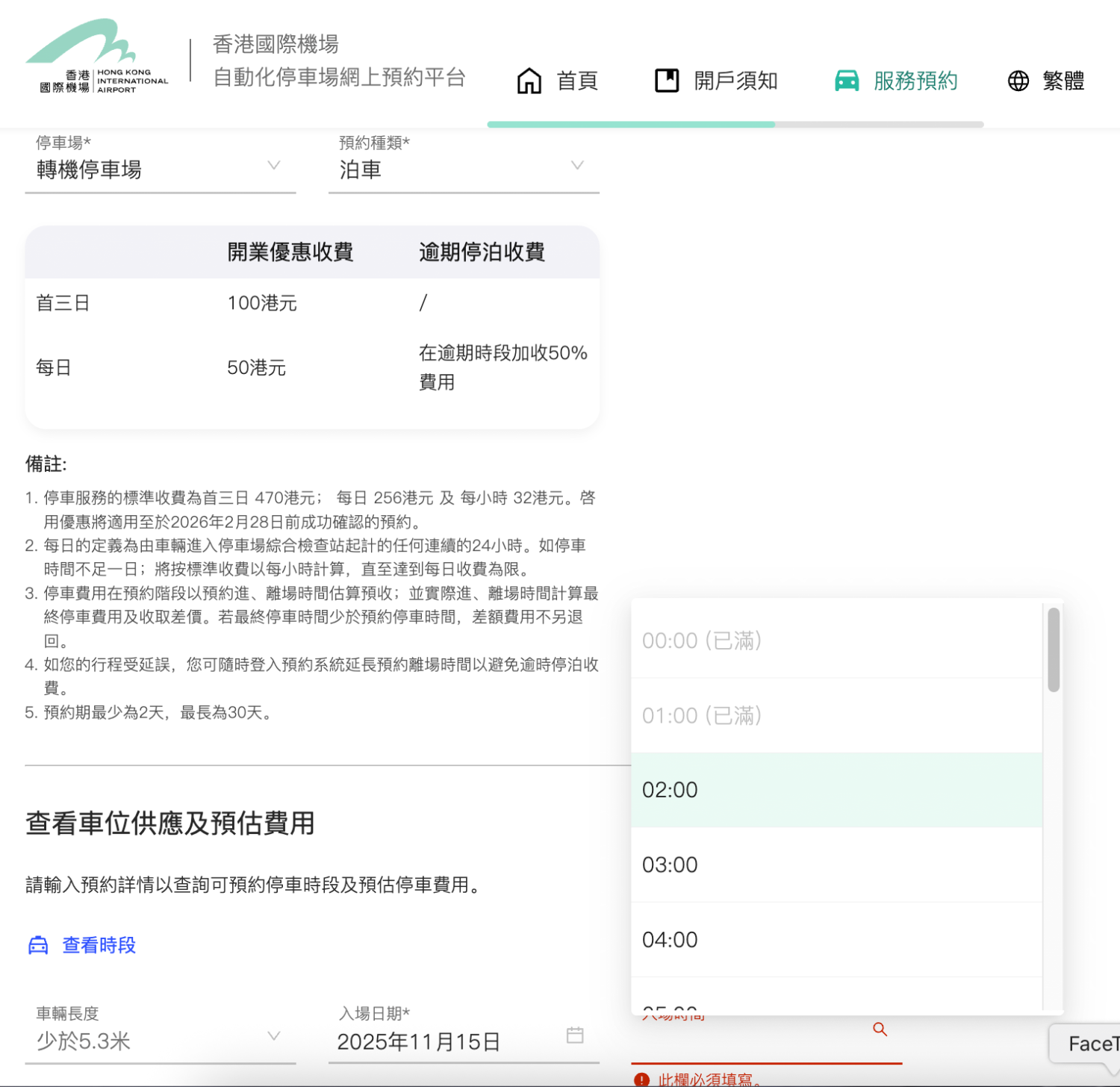
Task: Go to the 首頁 menu item
Action: (577, 81)
